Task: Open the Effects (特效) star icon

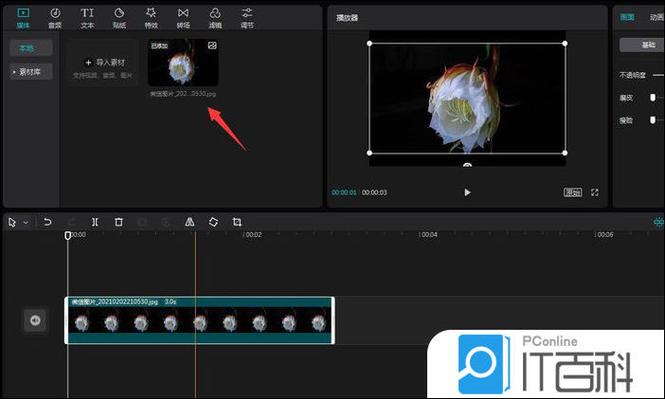Action: point(151,18)
